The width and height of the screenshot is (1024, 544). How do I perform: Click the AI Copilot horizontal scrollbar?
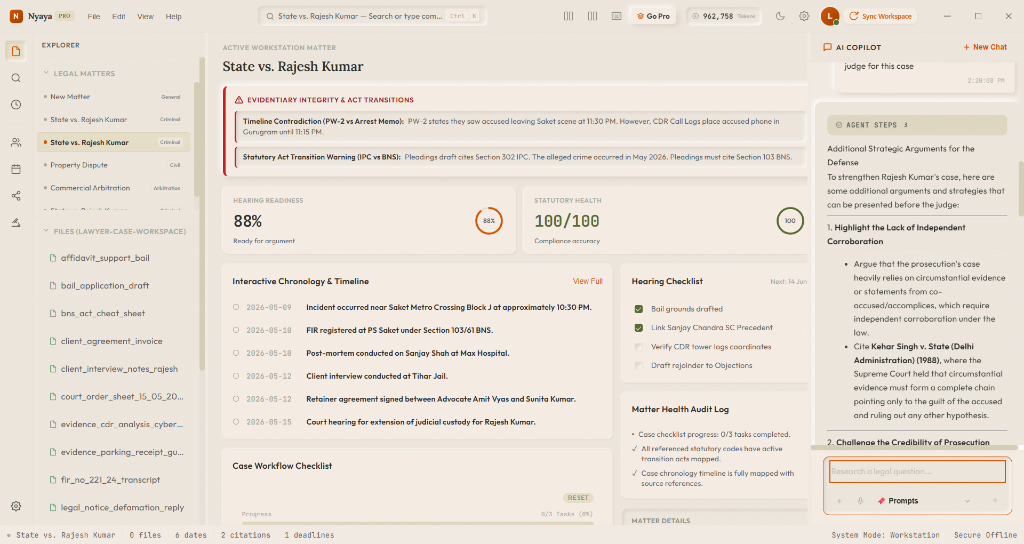click(914, 448)
